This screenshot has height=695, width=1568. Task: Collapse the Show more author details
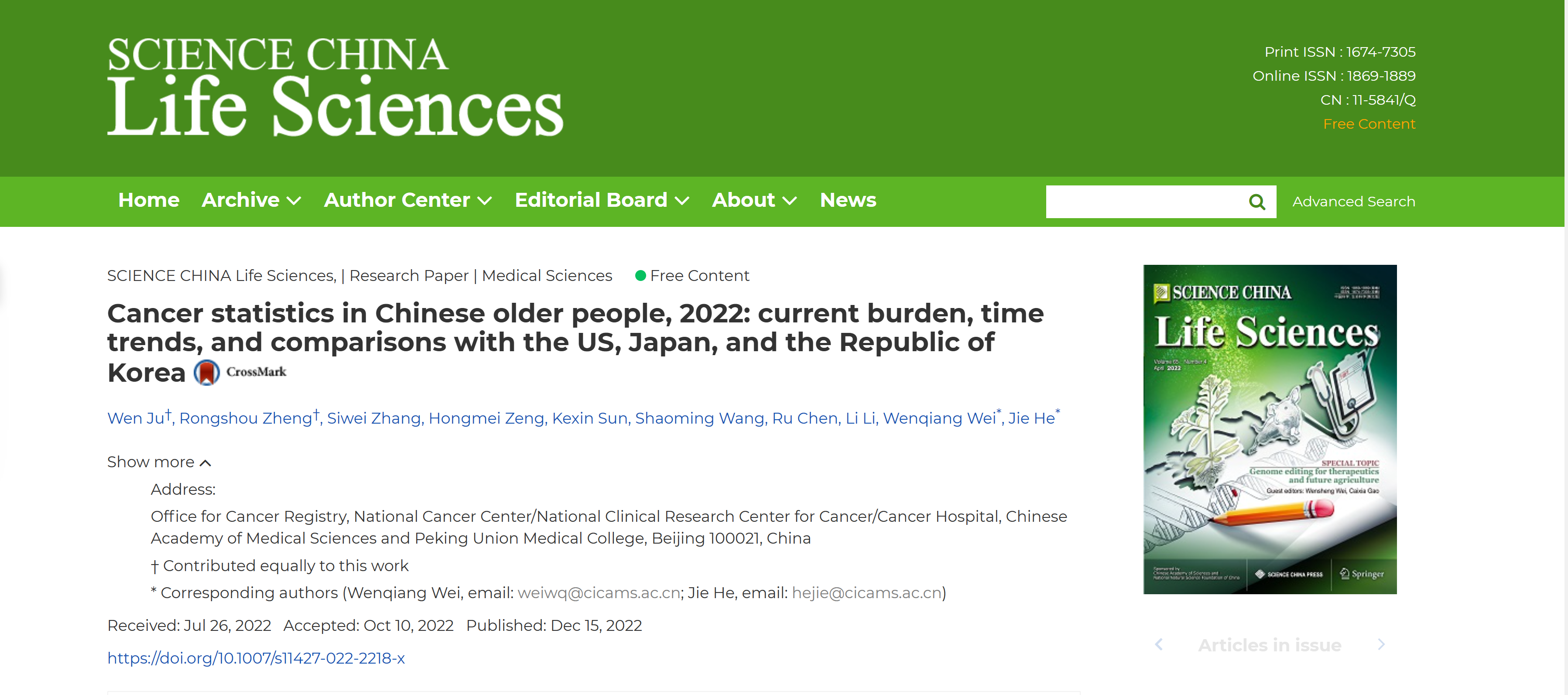tap(159, 462)
